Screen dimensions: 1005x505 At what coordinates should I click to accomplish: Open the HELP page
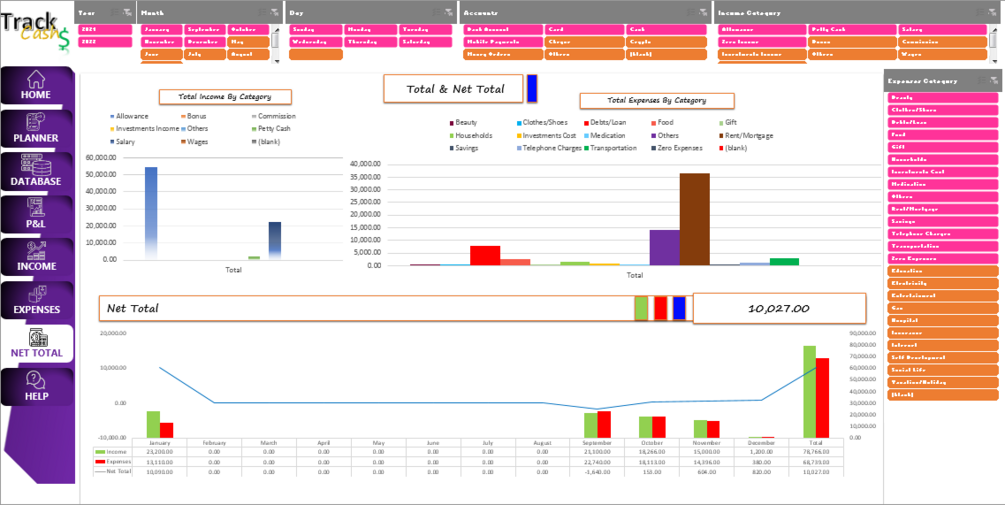coord(37,386)
